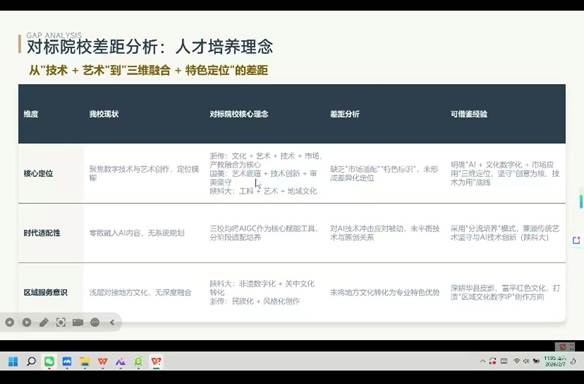
Task: Collapse the presentation toolbar with chevron
Action: [112, 322]
